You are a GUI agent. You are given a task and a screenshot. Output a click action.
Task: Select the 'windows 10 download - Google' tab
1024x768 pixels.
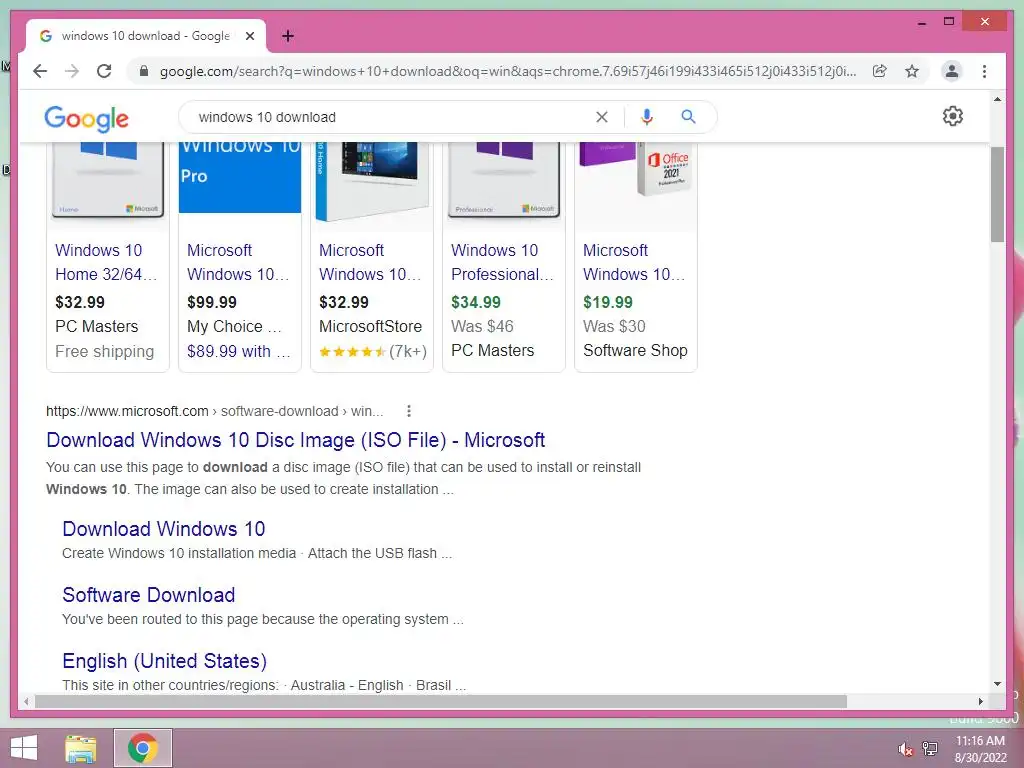click(145, 36)
